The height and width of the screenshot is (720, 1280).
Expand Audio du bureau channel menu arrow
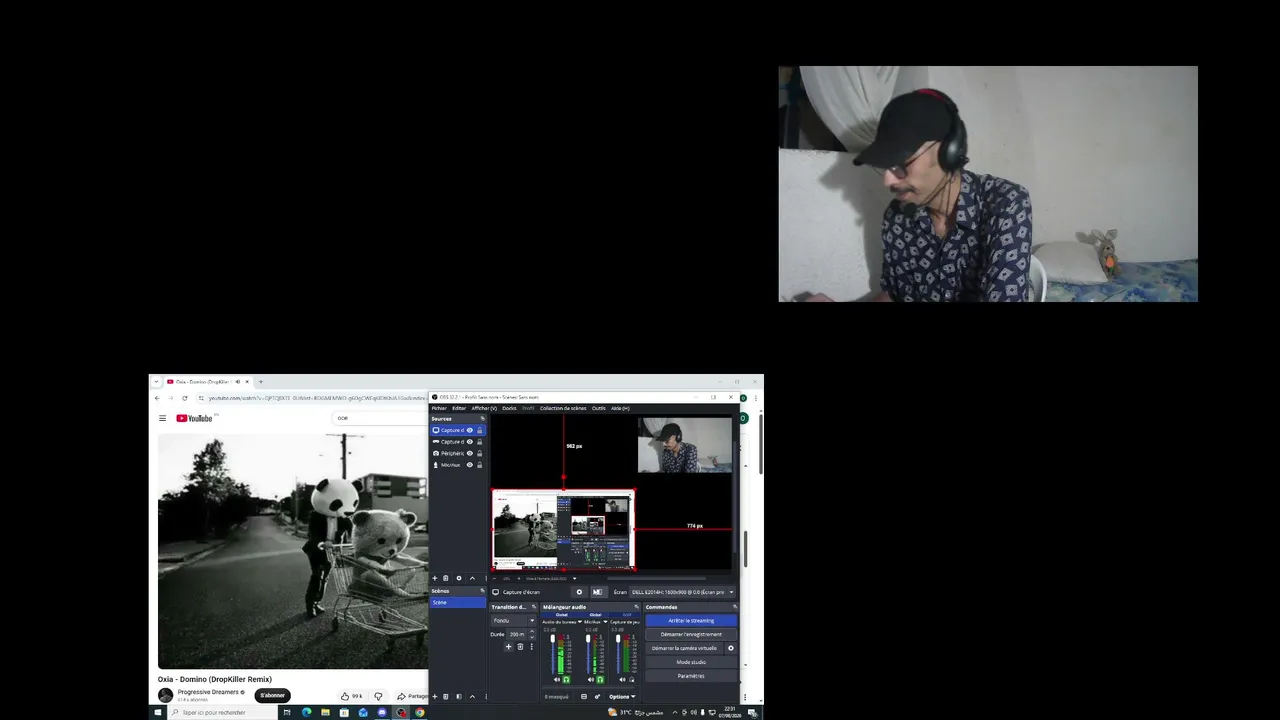(579, 622)
